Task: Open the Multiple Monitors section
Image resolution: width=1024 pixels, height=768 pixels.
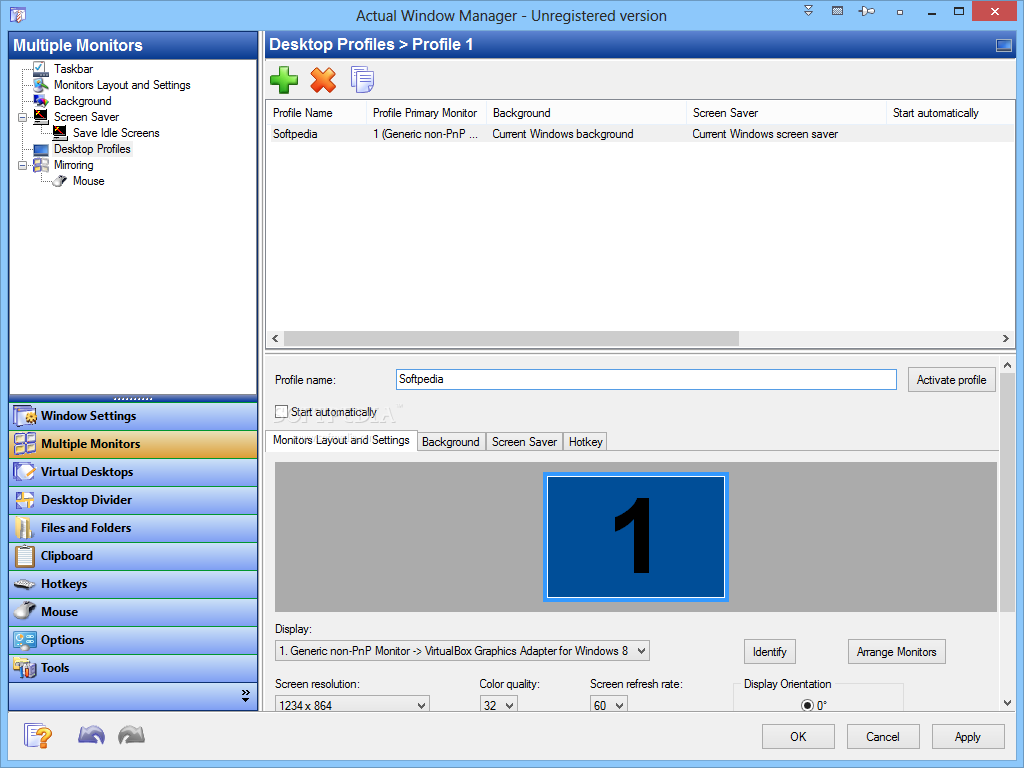Action: pyautogui.click(x=133, y=444)
